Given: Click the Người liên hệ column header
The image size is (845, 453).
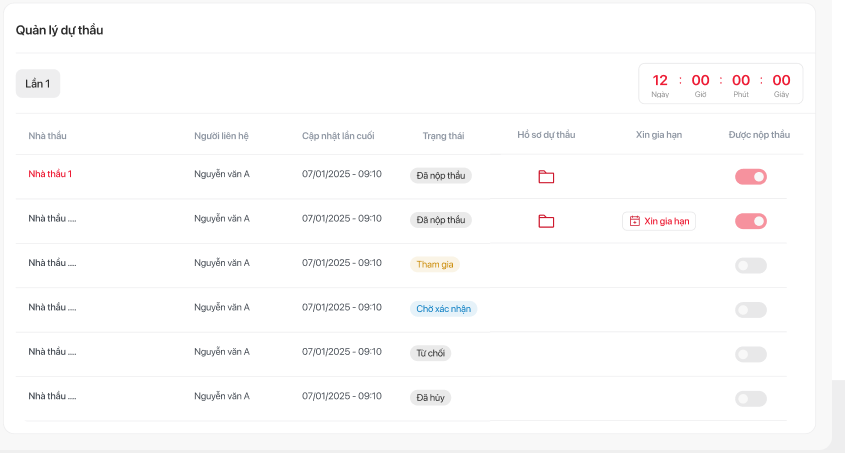Looking at the screenshot, I should [221, 135].
